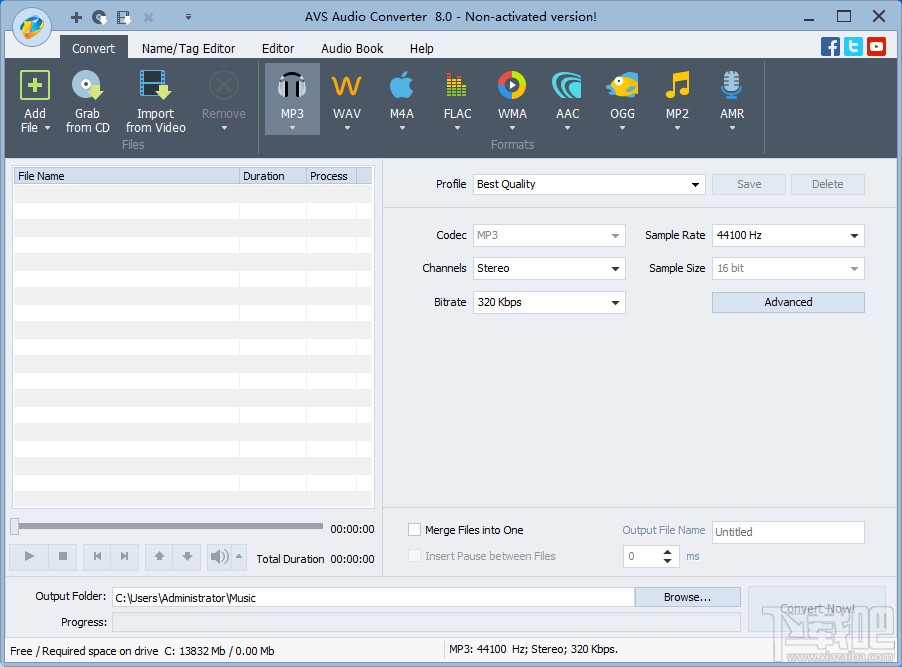Toggle the volume speaker button

coord(218,557)
